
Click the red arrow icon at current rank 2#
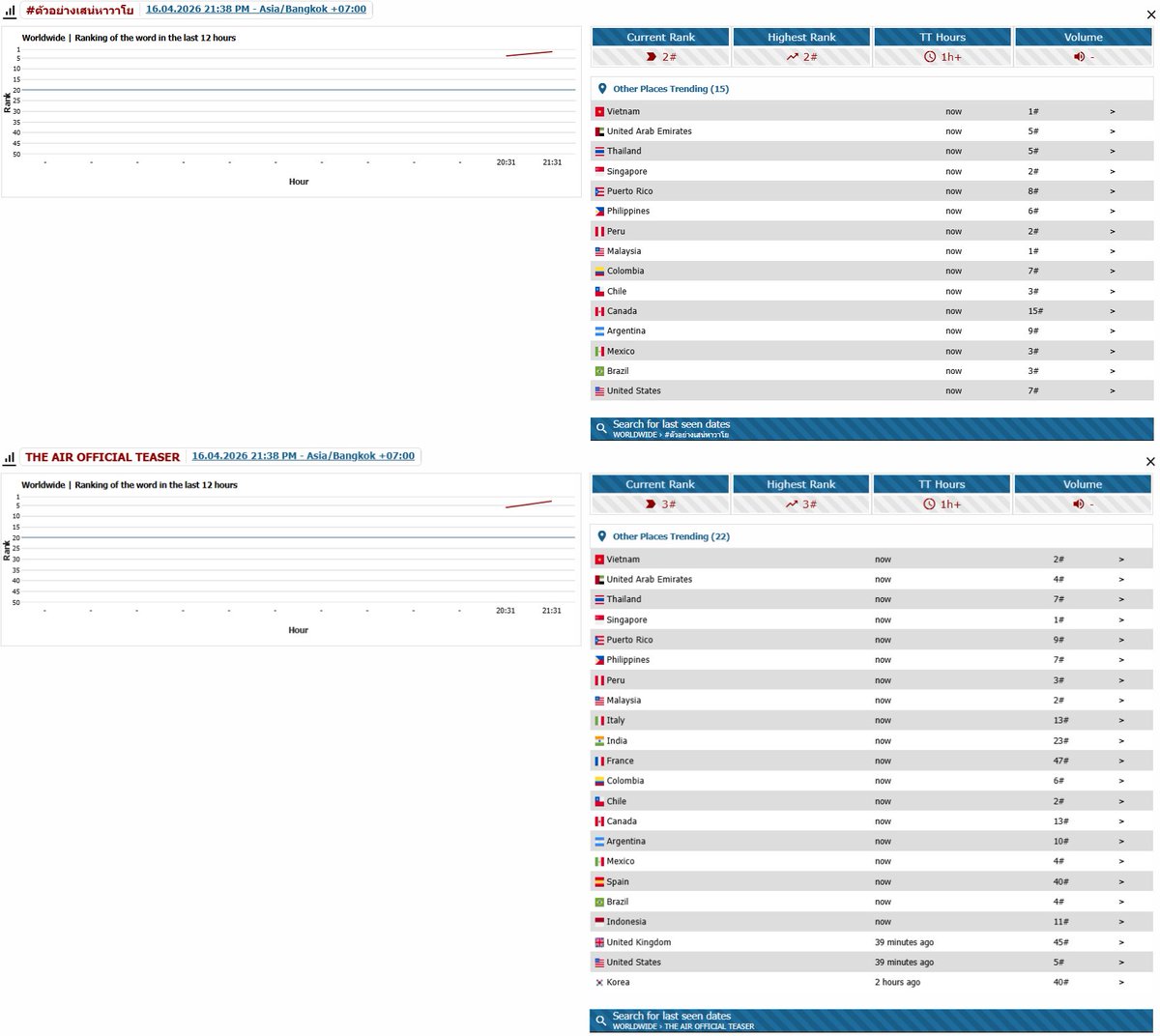[x=652, y=57]
